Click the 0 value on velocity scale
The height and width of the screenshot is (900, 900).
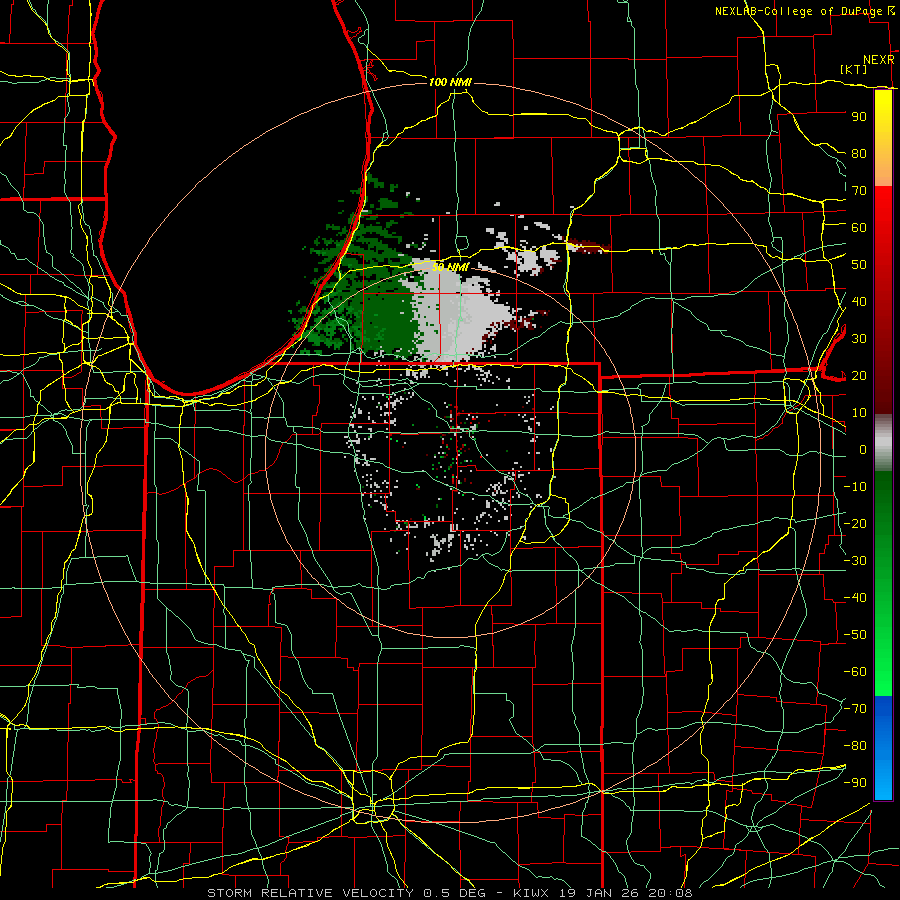coord(863,449)
